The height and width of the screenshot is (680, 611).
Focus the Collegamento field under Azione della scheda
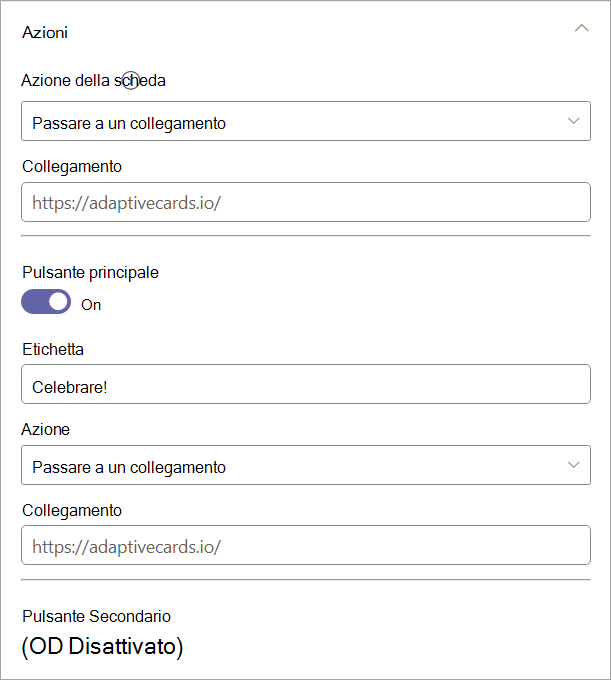click(x=305, y=203)
